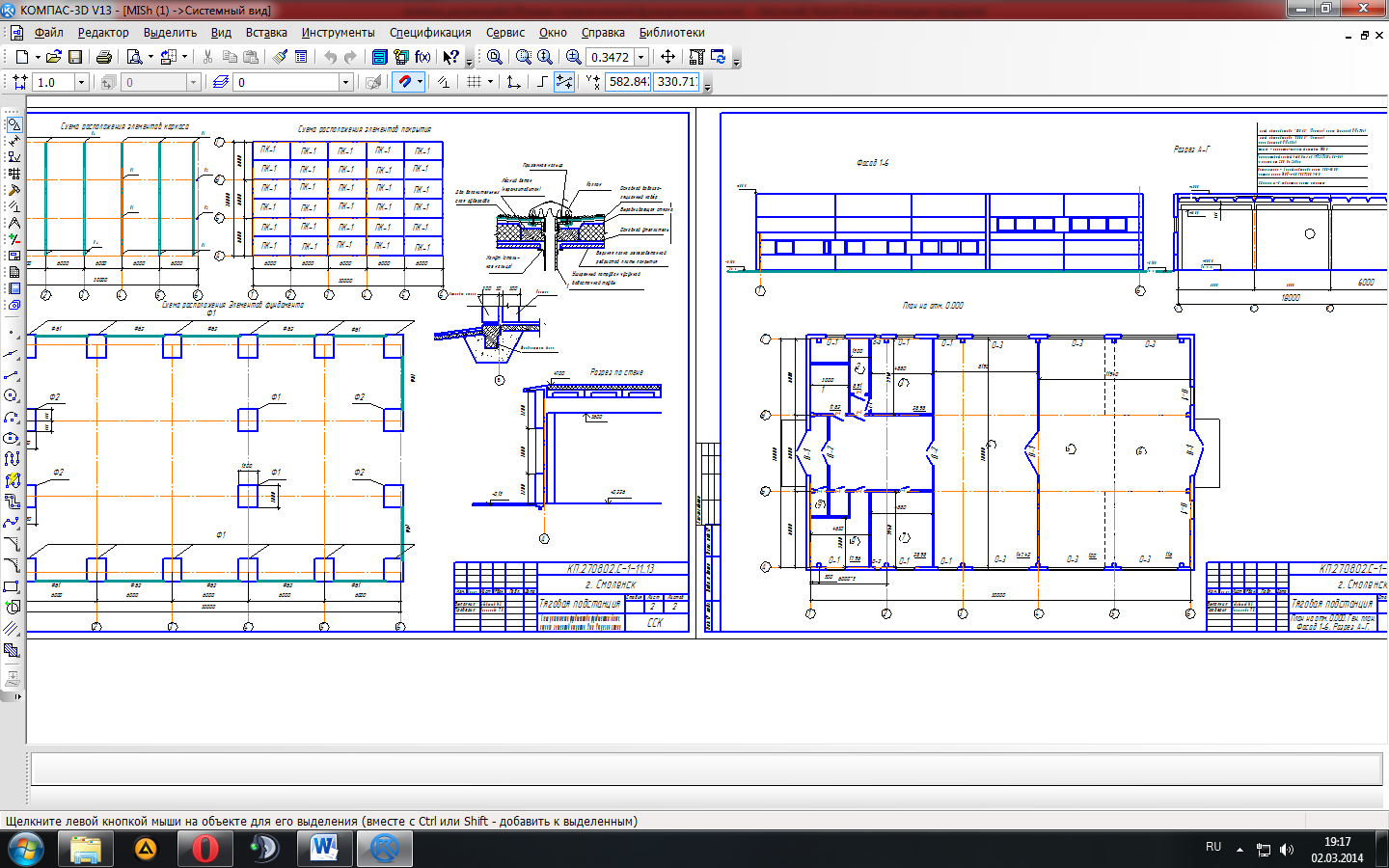Viewport: 1389px width, 868px height.
Task: Open the Библиотеки menu
Action: coord(671,33)
